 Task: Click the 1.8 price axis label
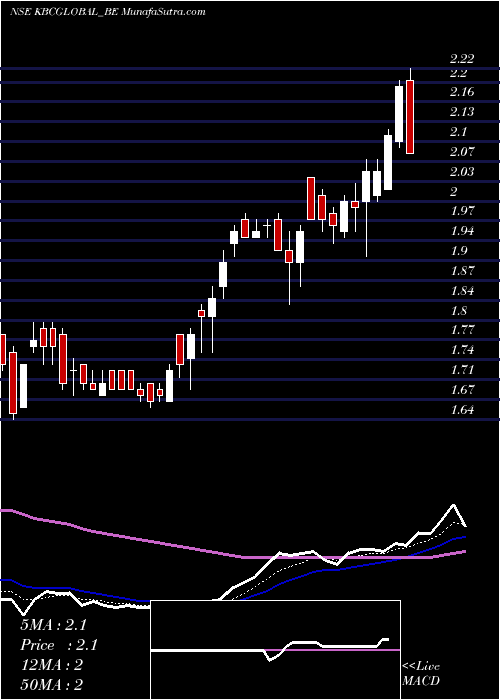tap(458, 310)
